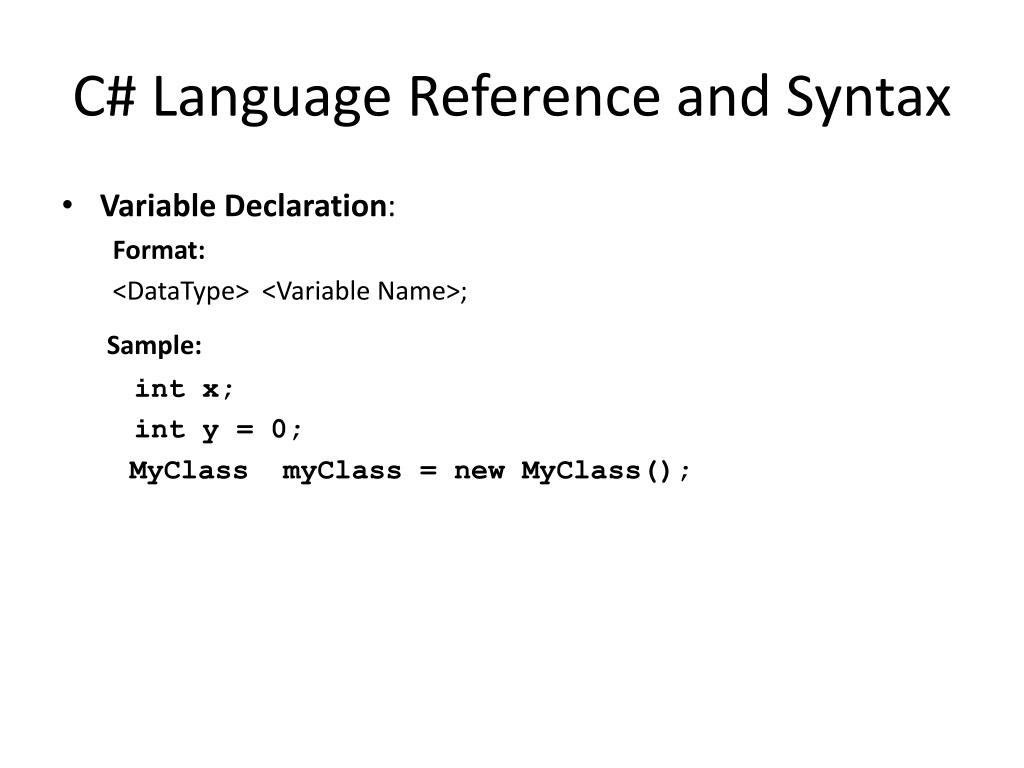Click the slide title 'C# Language Reference and Syntax'
The width and height of the screenshot is (1024, 768).
tap(512, 98)
